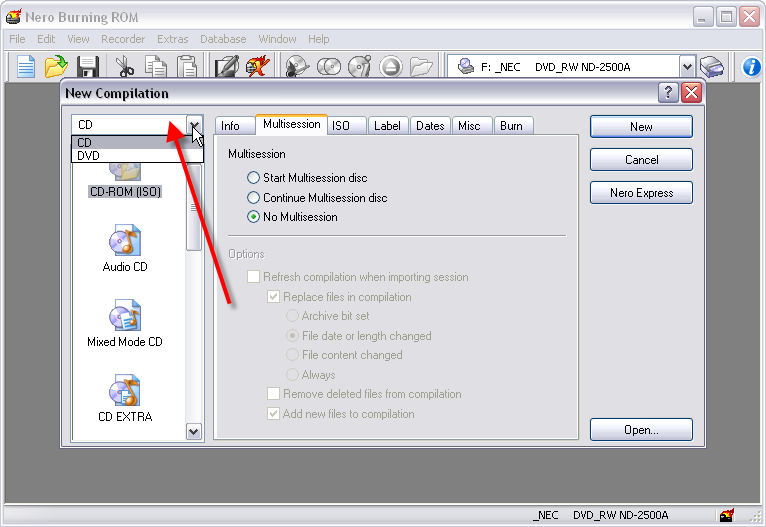This screenshot has width=766, height=527.
Task: Switch to the Info tab
Action: [x=235, y=126]
